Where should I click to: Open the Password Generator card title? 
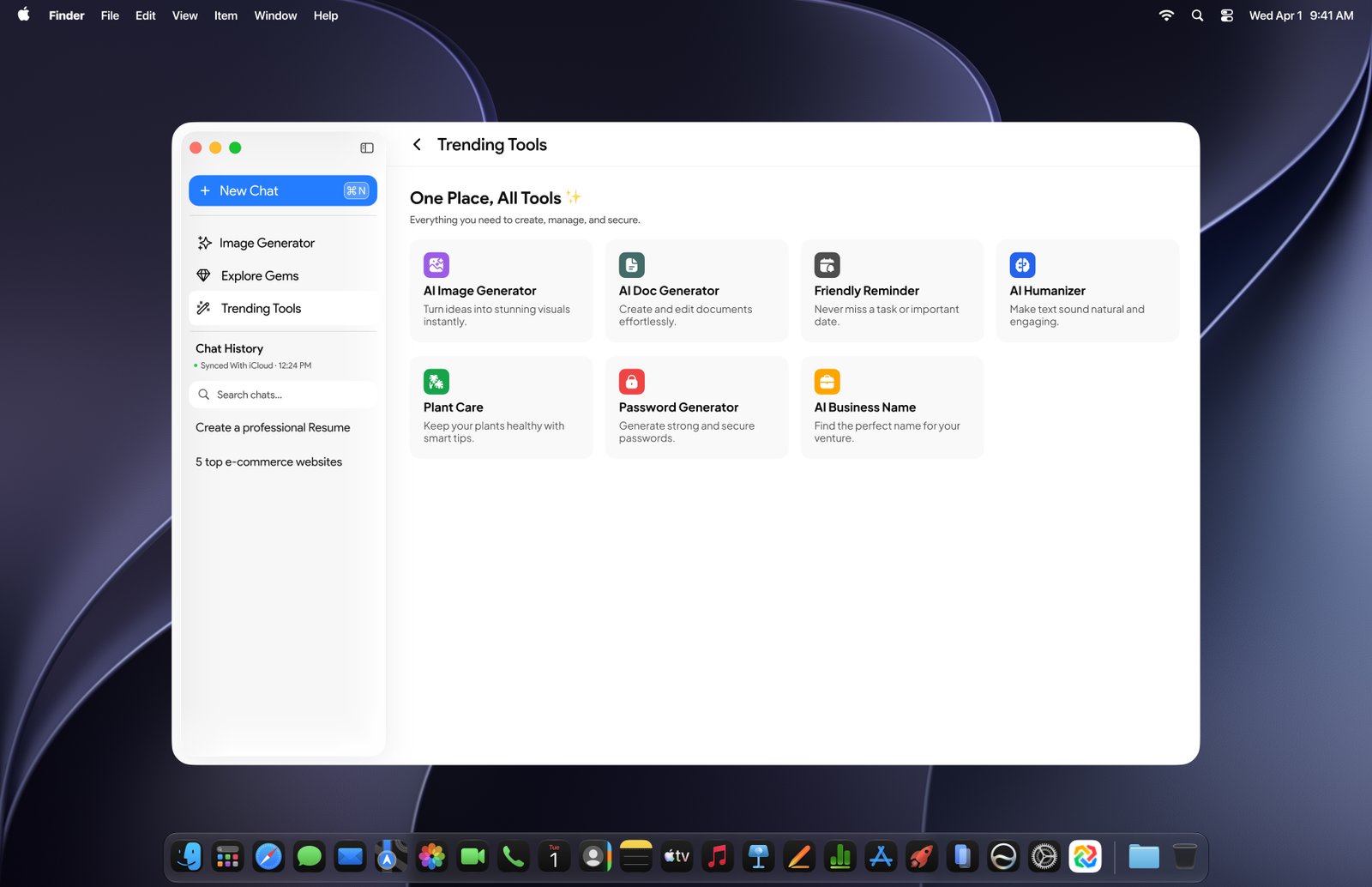click(678, 407)
